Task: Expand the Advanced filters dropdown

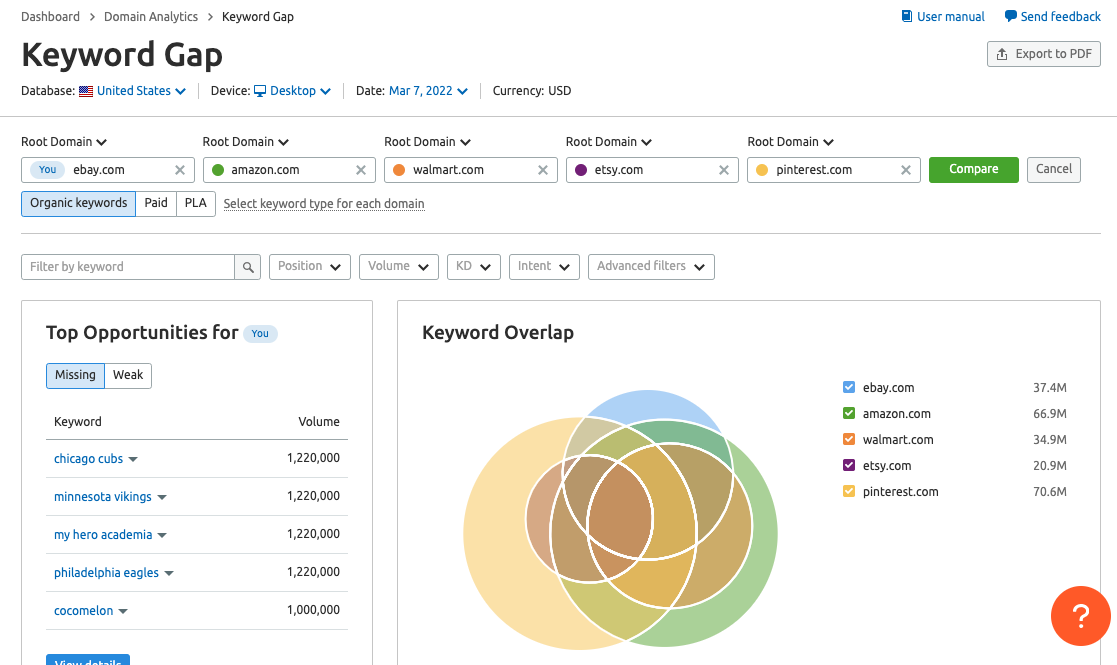Action: click(650, 267)
